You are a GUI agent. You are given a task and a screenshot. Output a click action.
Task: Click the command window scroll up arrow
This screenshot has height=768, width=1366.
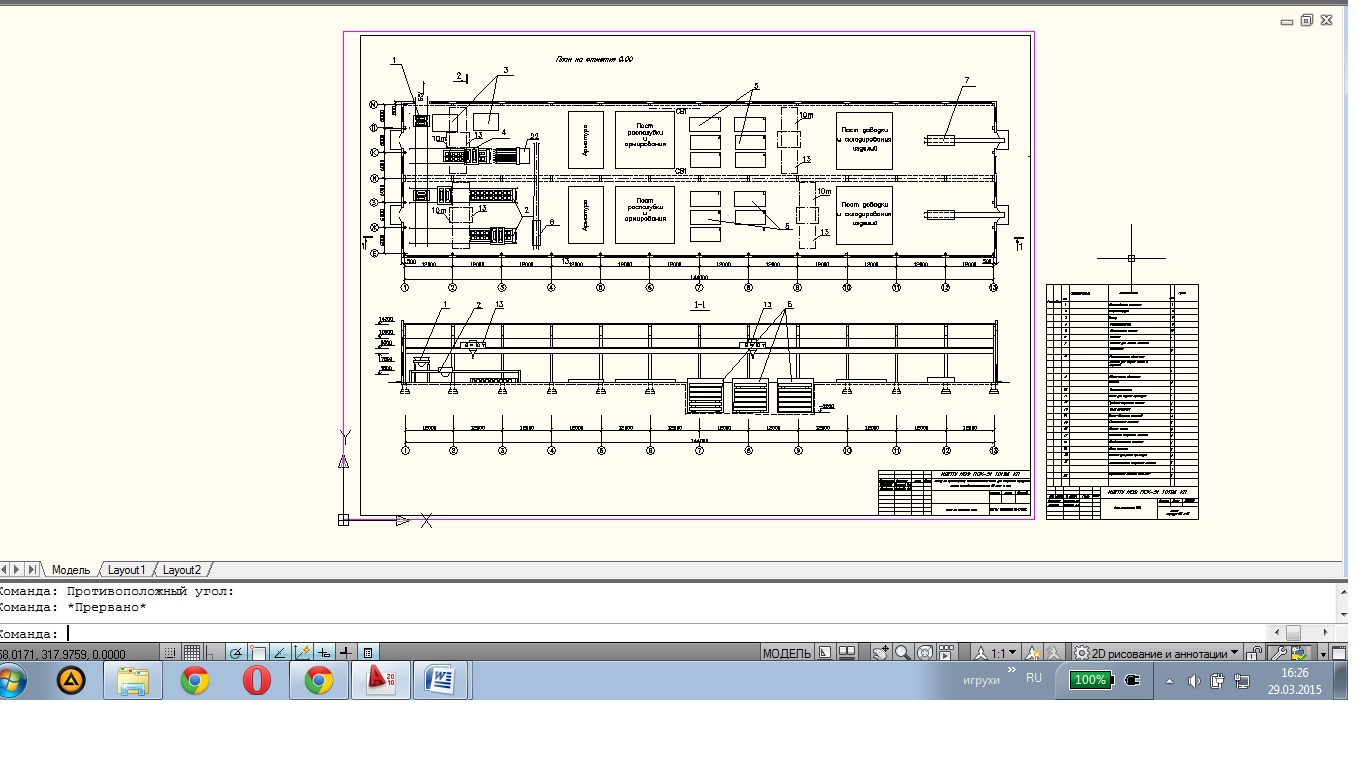[1341, 591]
